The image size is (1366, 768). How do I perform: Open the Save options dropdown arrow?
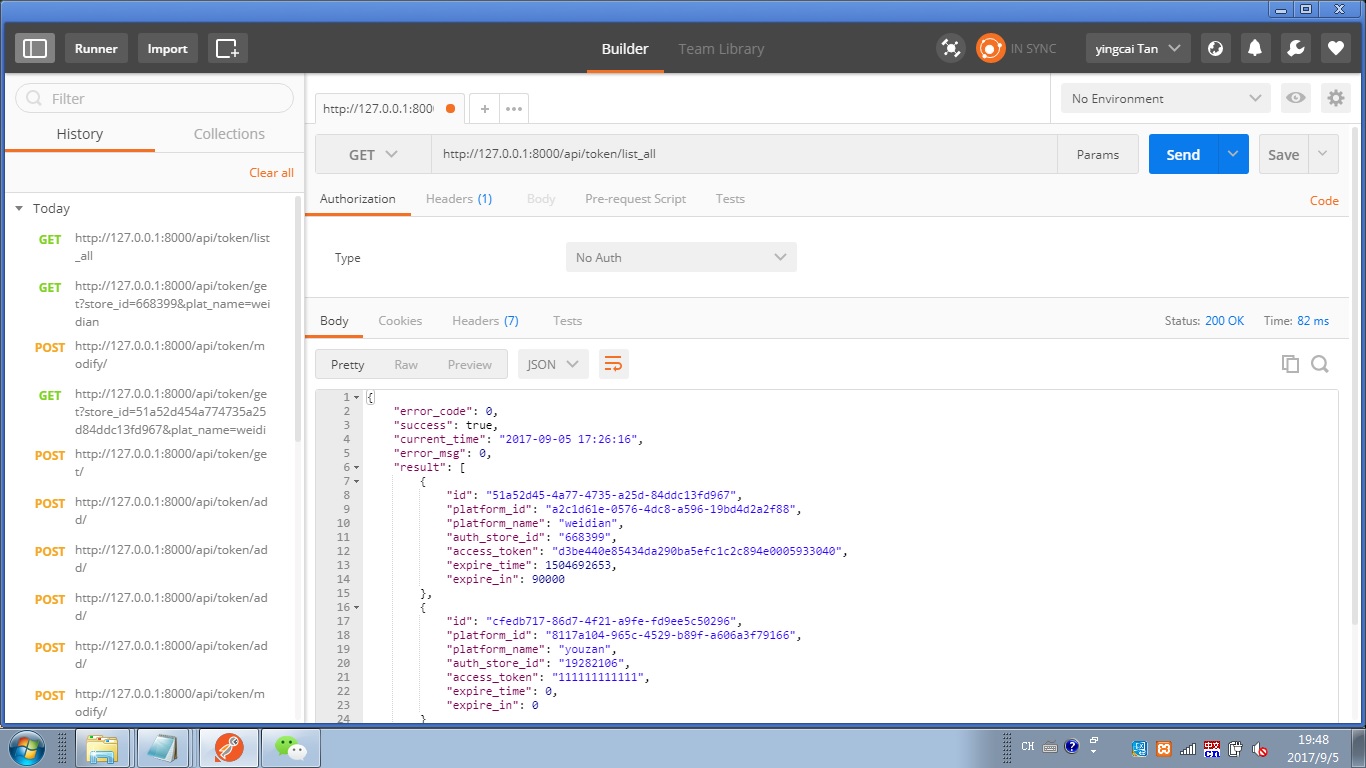click(1323, 154)
